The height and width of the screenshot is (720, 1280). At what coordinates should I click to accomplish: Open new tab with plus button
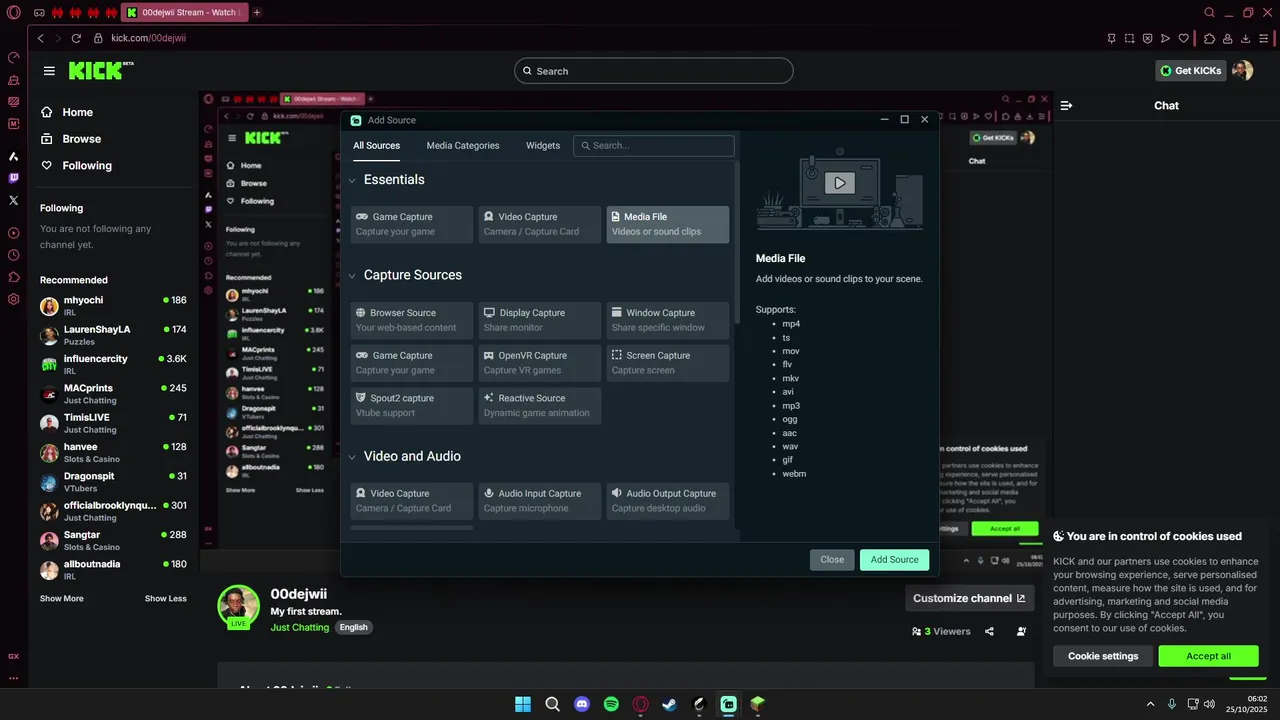click(x=257, y=13)
